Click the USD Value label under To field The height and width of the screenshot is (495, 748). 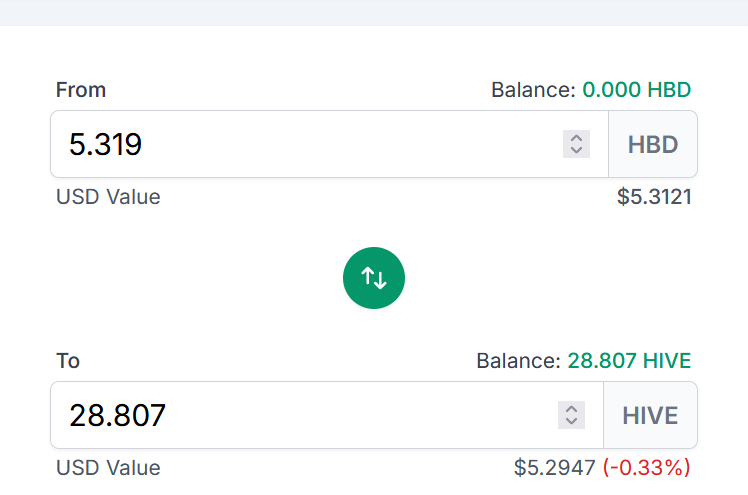[108, 467]
